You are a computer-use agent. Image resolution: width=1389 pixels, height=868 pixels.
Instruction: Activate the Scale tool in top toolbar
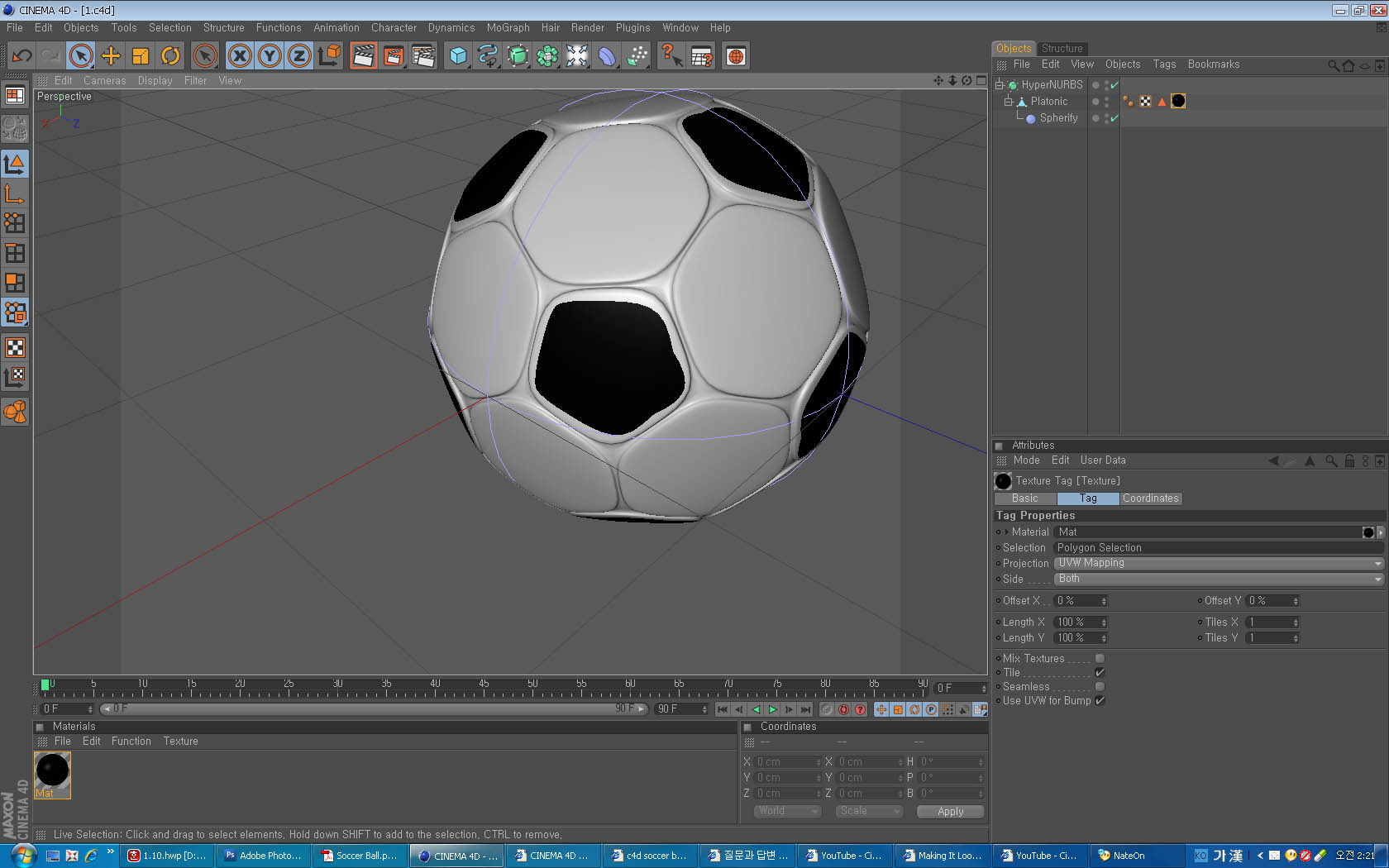tap(141, 56)
